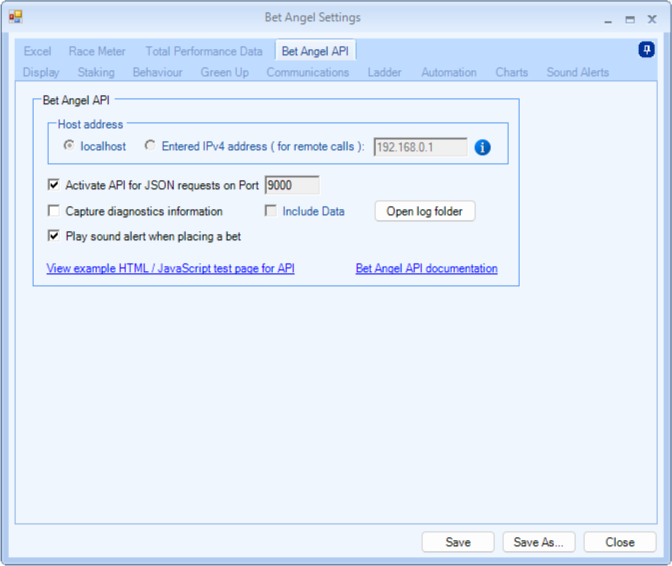Viewport: 672px width, 566px height.
Task: Go to the Communications tab
Action: (x=308, y=72)
